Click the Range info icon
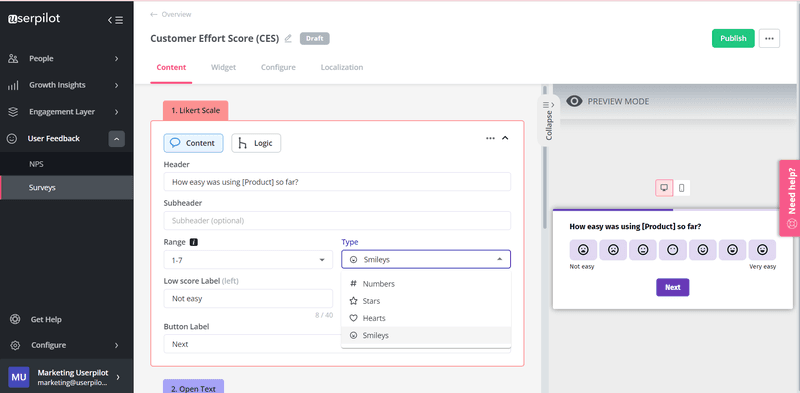This screenshot has width=800, height=393. (193, 242)
